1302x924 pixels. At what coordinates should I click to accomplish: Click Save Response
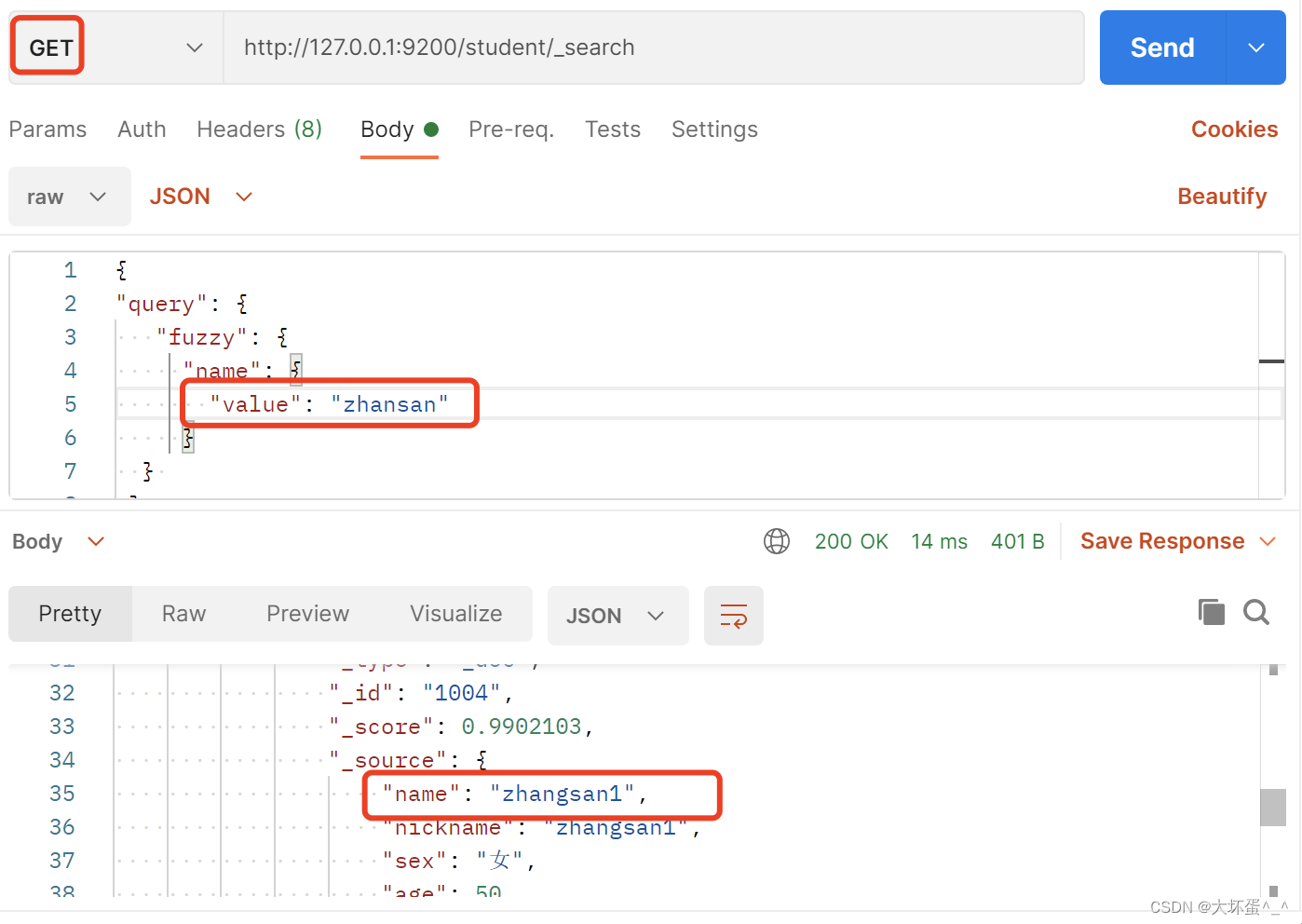point(1162,541)
